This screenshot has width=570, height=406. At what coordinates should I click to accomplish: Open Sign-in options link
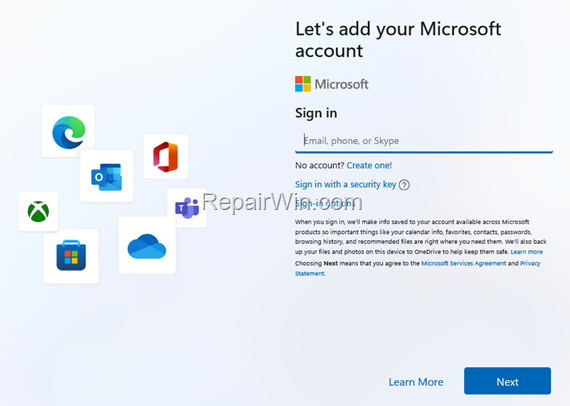(325, 204)
